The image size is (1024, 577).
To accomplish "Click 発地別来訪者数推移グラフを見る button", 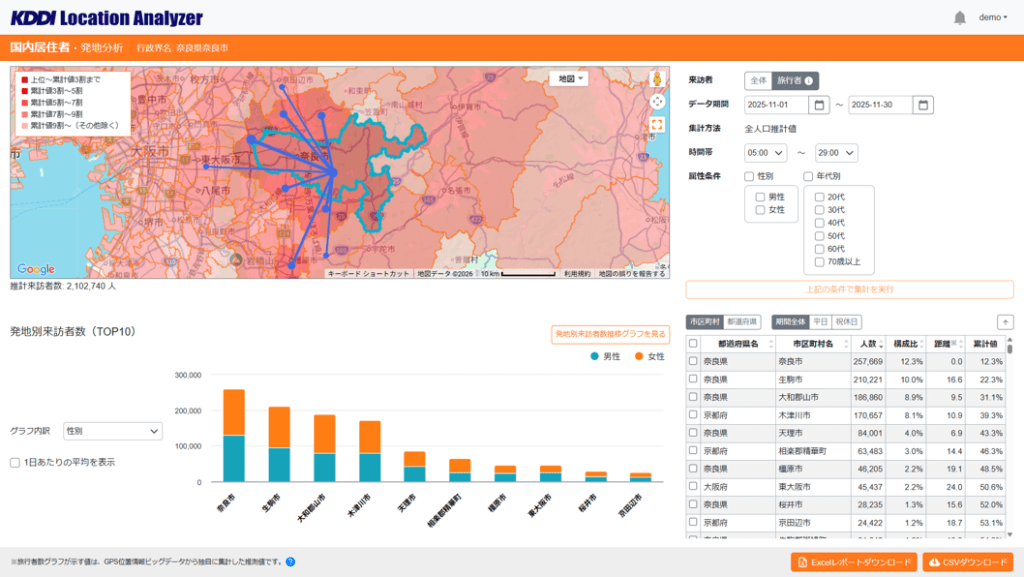I will point(610,334).
